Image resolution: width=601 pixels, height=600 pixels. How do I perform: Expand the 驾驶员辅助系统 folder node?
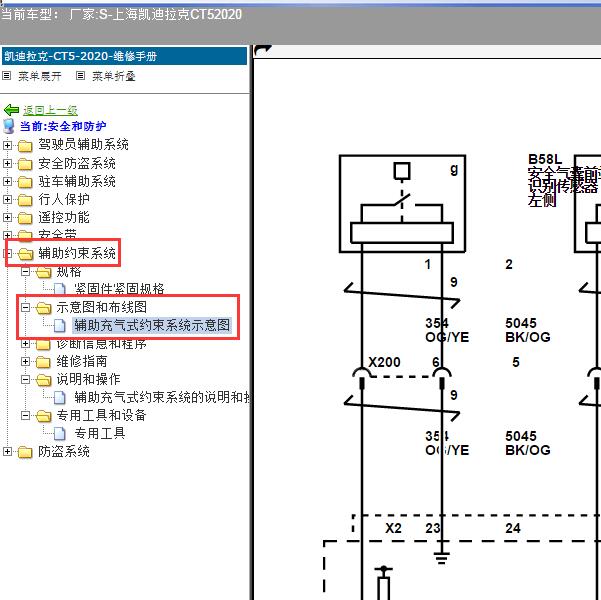click(7, 145)
